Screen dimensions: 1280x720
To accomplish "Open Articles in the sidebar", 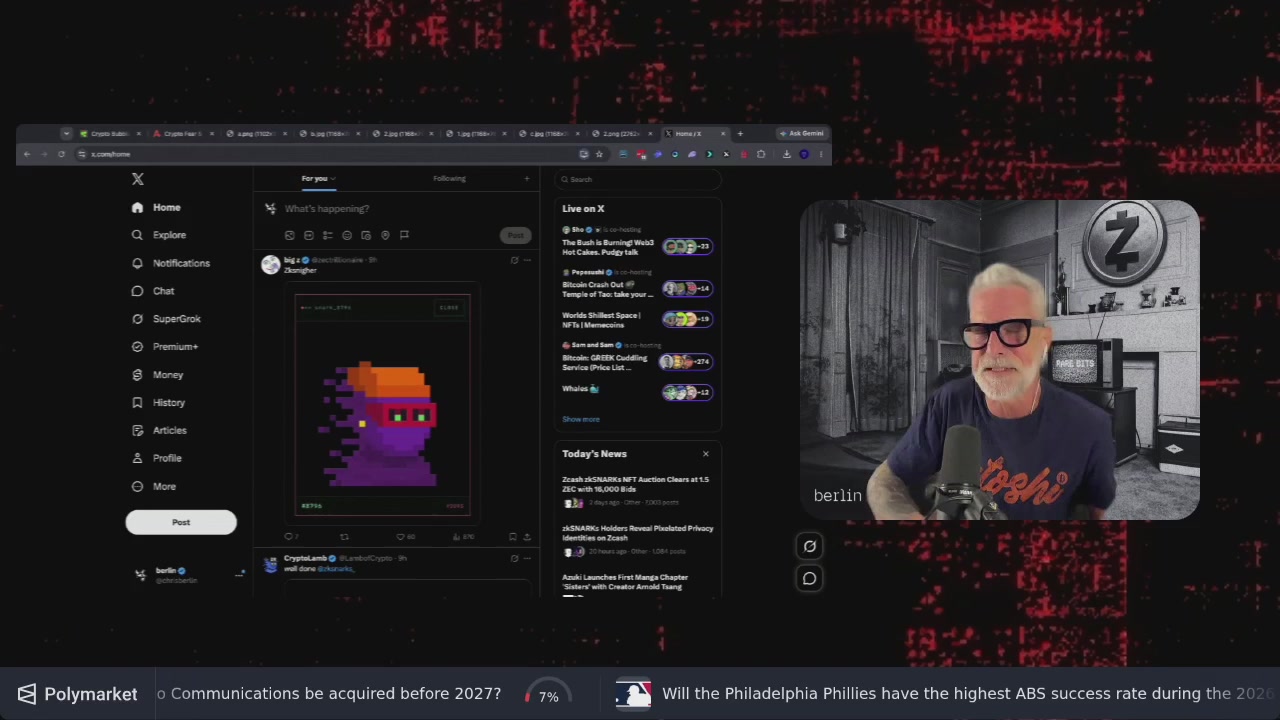I will pos(160,431).
